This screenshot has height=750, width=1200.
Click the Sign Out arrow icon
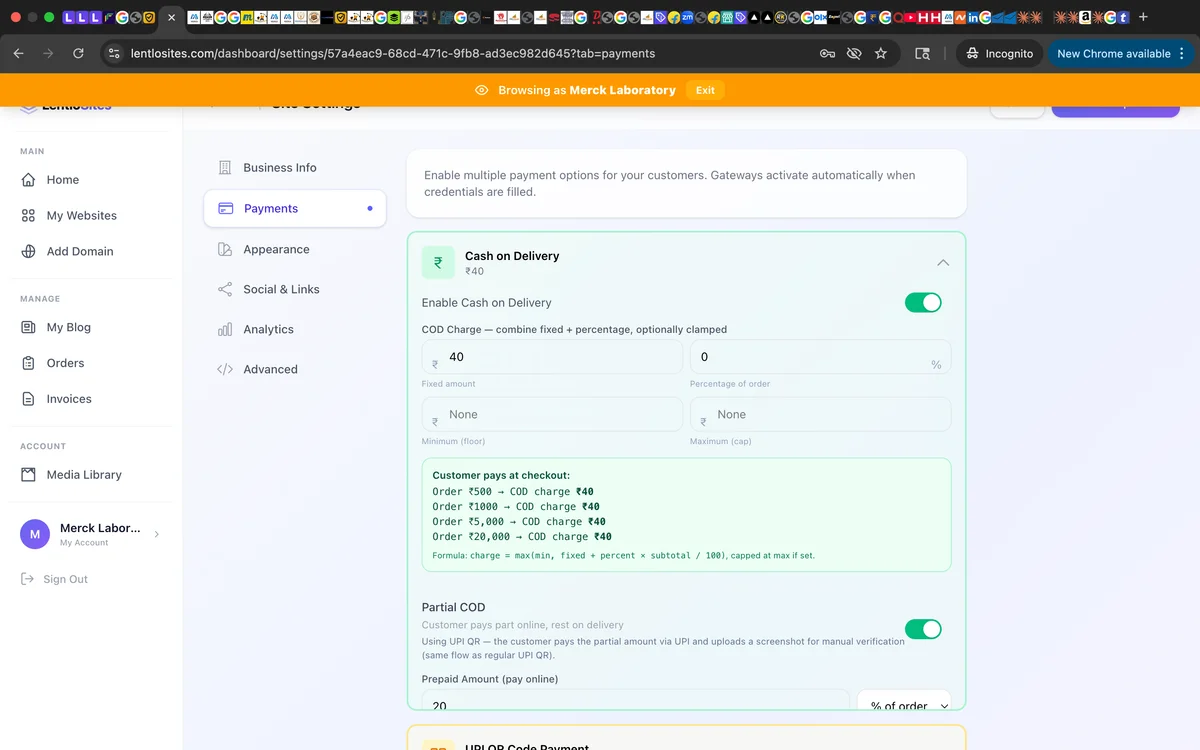click(x=28, y=579)
